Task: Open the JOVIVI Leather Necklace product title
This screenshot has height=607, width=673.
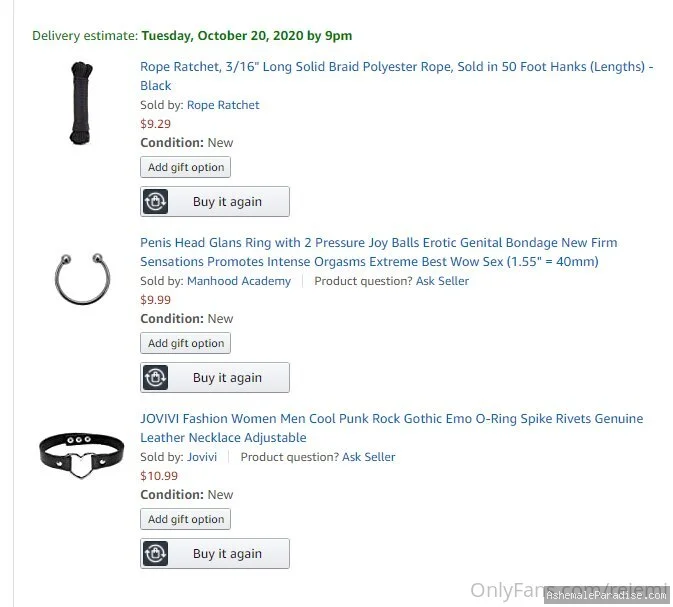Action: point(391,428)
